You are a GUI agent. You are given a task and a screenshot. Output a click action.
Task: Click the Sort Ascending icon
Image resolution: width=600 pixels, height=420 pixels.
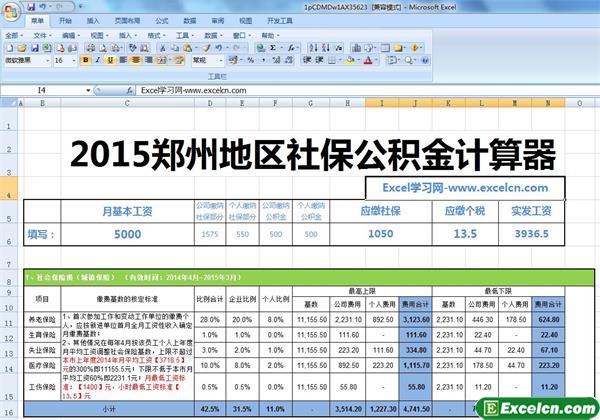313,48
